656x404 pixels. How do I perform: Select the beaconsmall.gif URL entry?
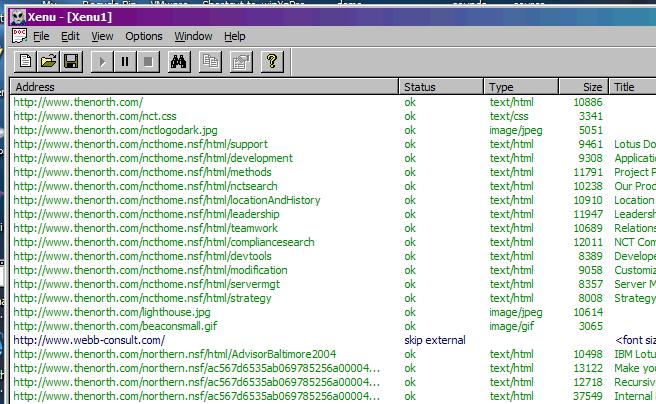click(114, 326)
